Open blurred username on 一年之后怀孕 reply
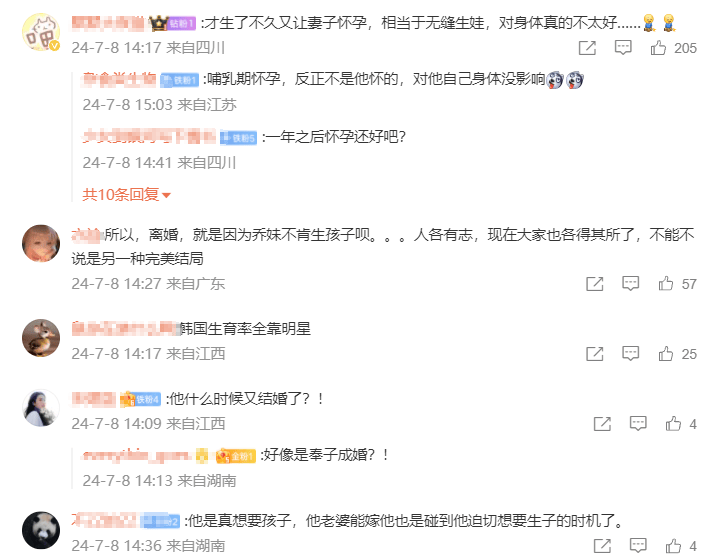719x558 pixels. (149, 137)
